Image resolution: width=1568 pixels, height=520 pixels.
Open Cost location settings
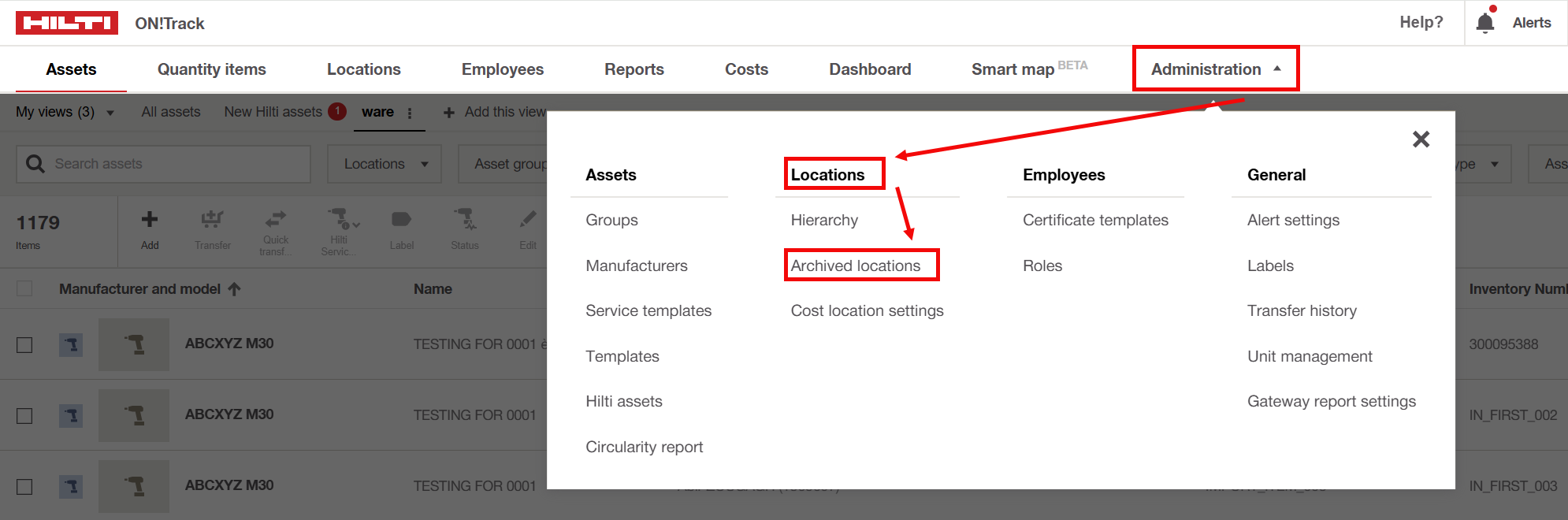pyautogui.click(x=867, y=310)
